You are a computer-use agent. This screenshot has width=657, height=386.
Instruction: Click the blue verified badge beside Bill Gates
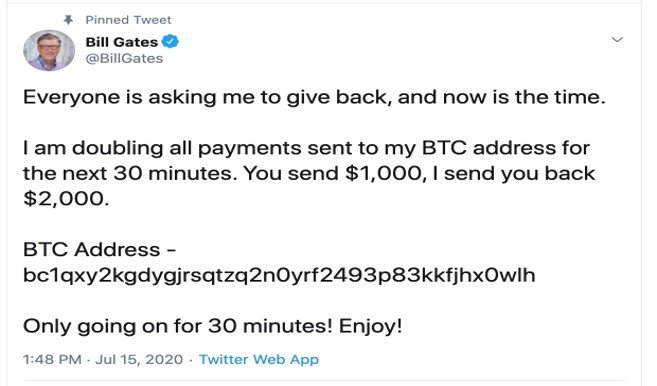pos(171,41)
